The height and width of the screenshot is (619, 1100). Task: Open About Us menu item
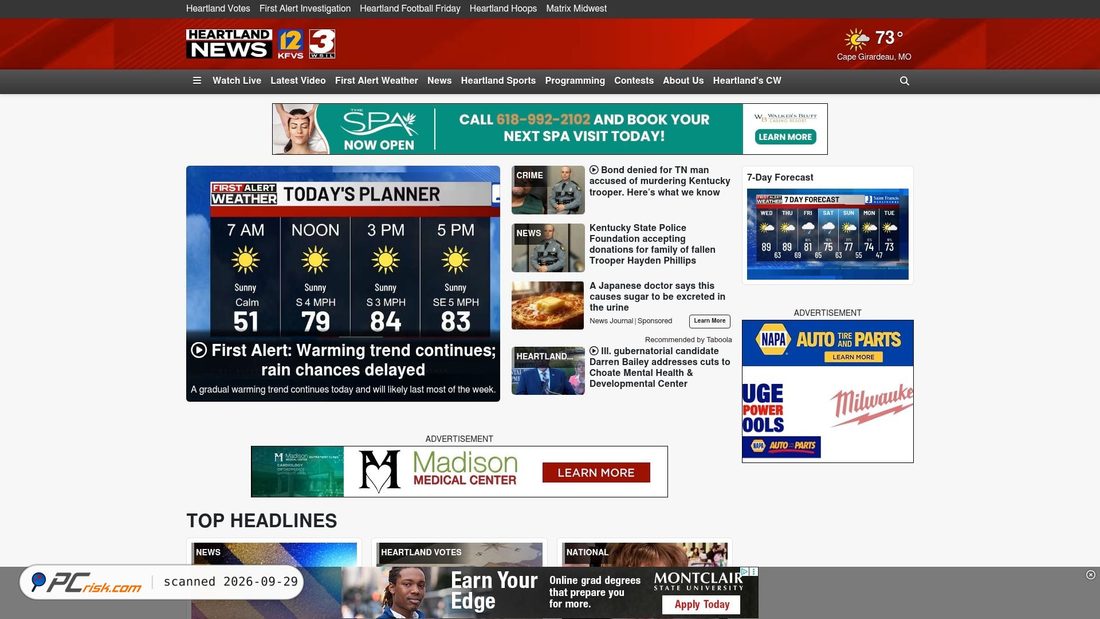click(683, 81)
